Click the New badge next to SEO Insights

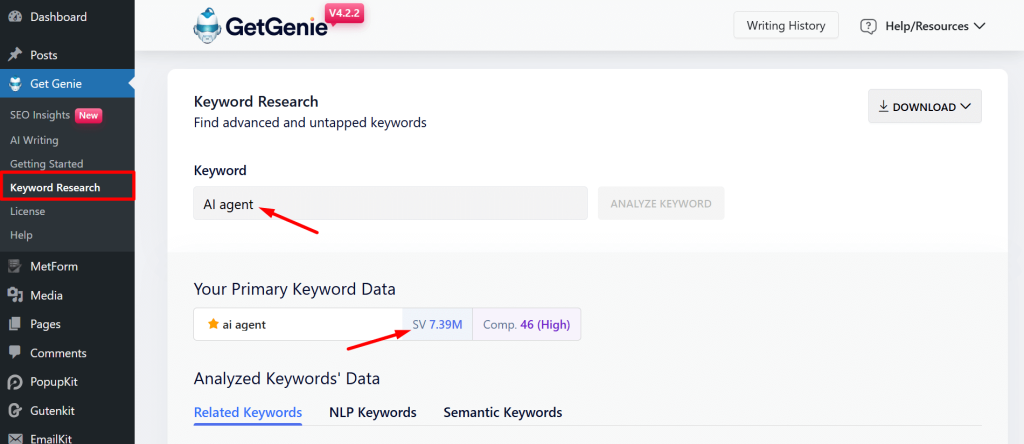coord(89,116)
